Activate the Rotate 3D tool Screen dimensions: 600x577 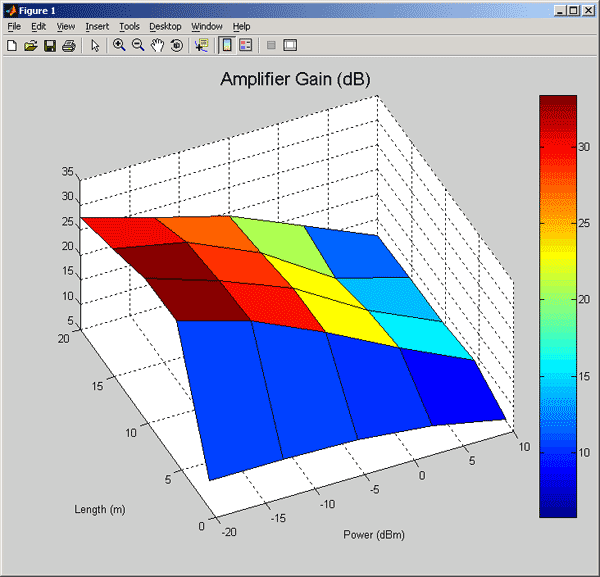(x=176, y=46)
